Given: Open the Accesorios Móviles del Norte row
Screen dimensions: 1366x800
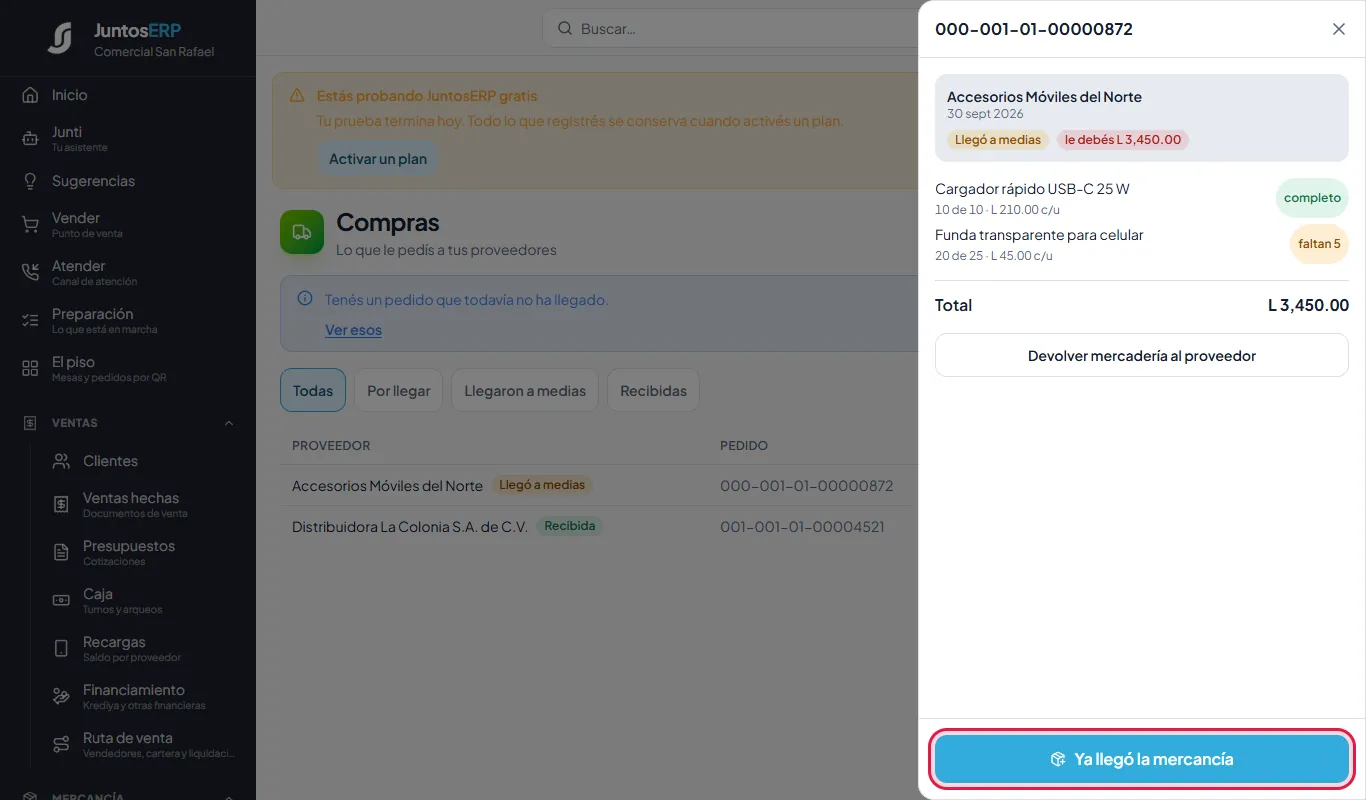Looking at the screenshot, I should tap(600, 485).
